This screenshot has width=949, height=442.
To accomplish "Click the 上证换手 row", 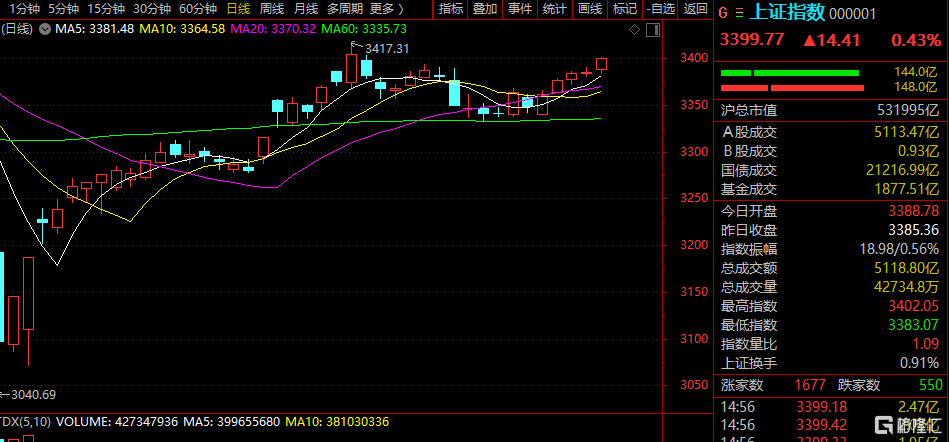I will (x=831, y=363).
